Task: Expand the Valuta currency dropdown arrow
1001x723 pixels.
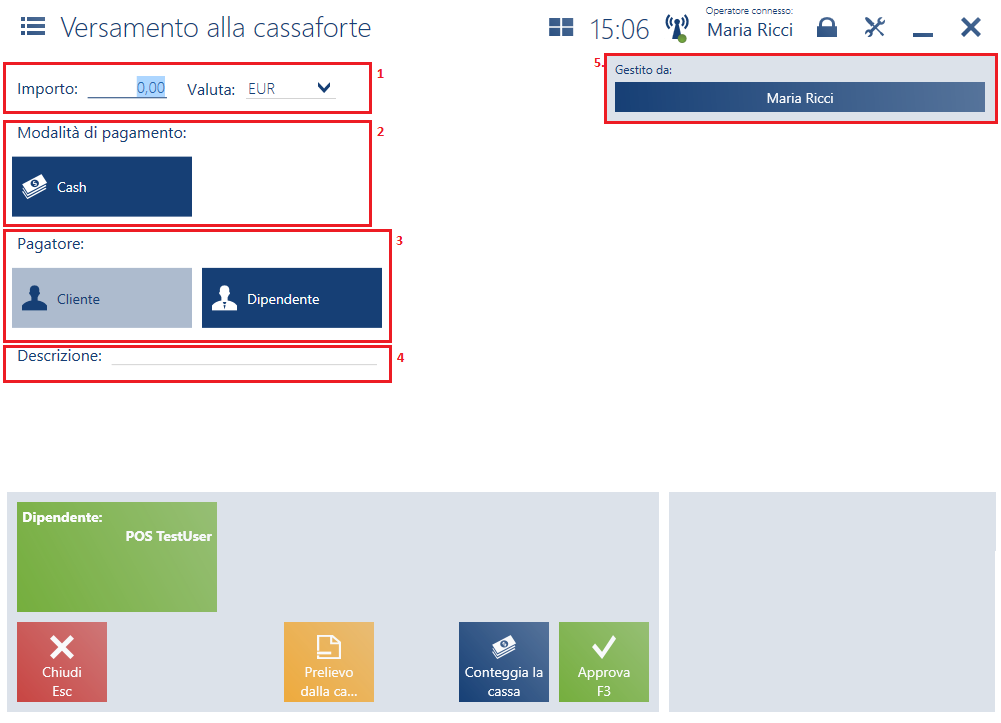Action: click(323, 88)
